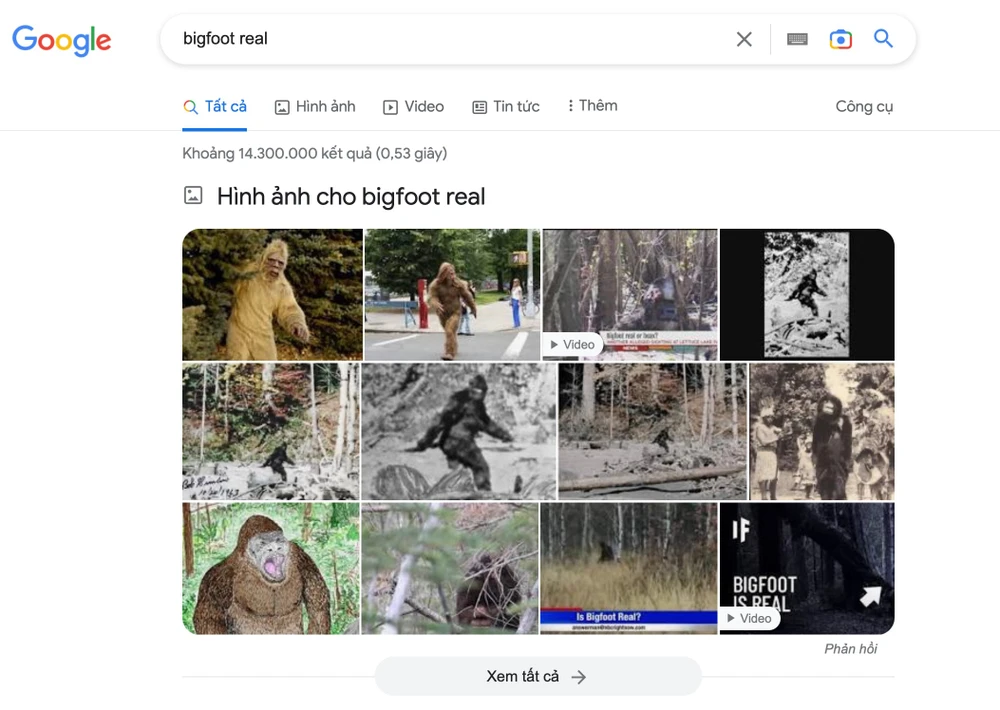The width and height of the screenshot is (1000, 710).
Task: Open the 'Hình ảnh cho bigfoot real' heading link
Action: (351, 196)
